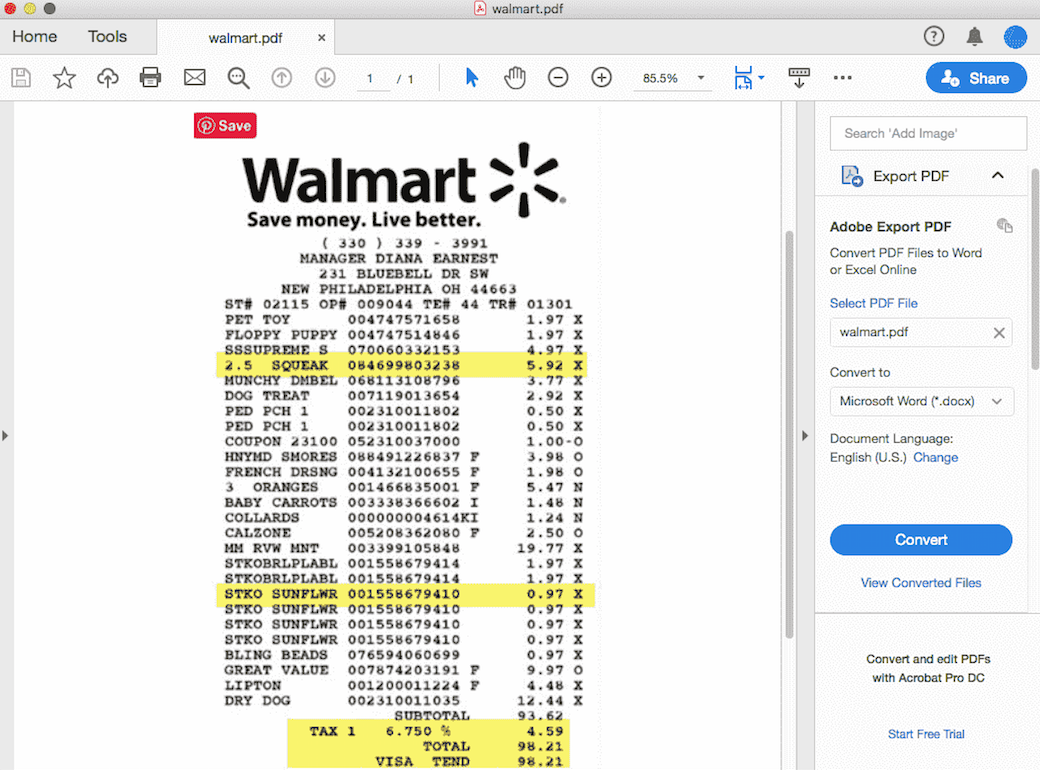Click the Fit page width icon
1040x770 pixels.
tap(743, 78)
